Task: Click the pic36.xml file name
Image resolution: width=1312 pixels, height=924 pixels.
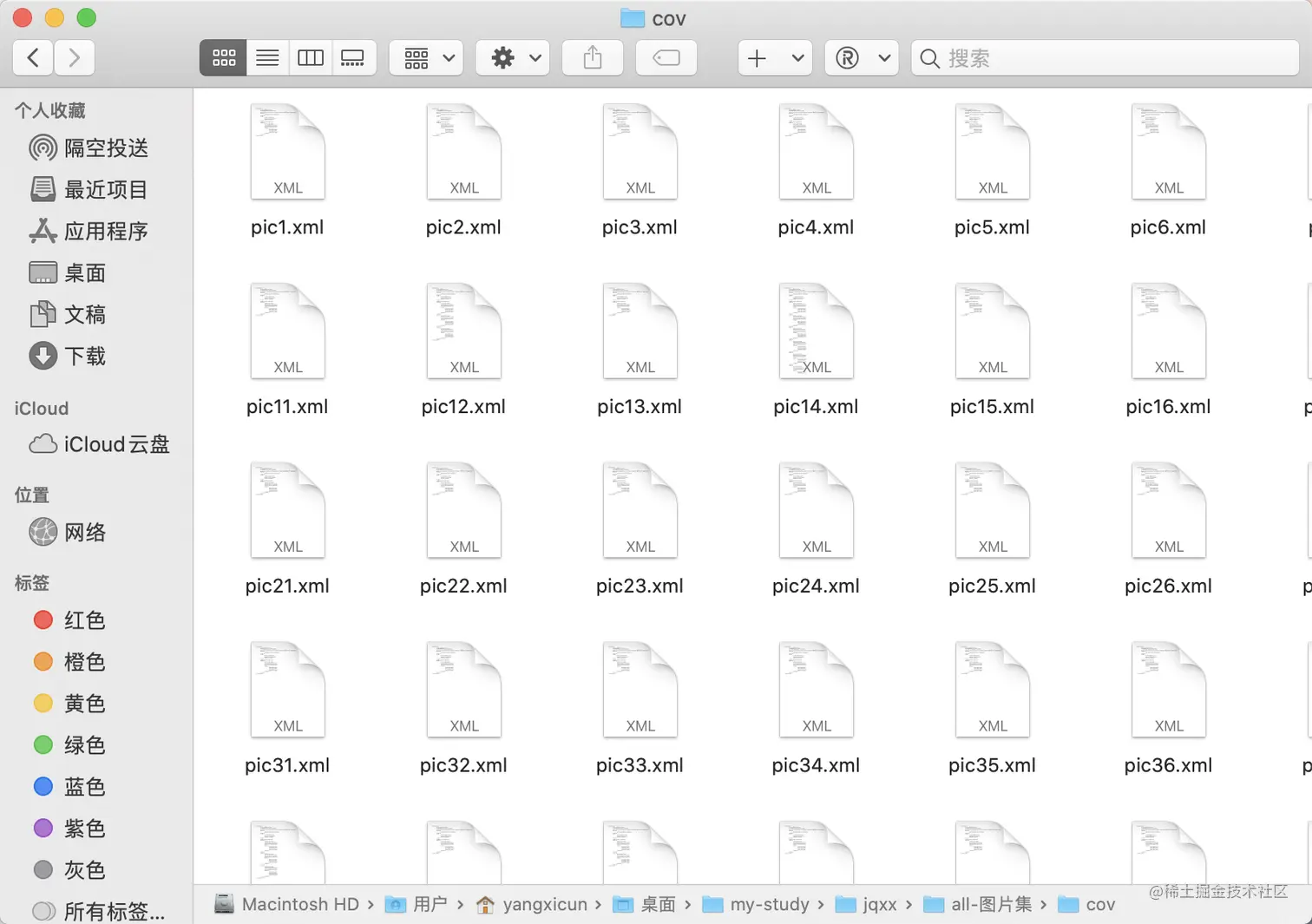Action: tap(1168, 765)
